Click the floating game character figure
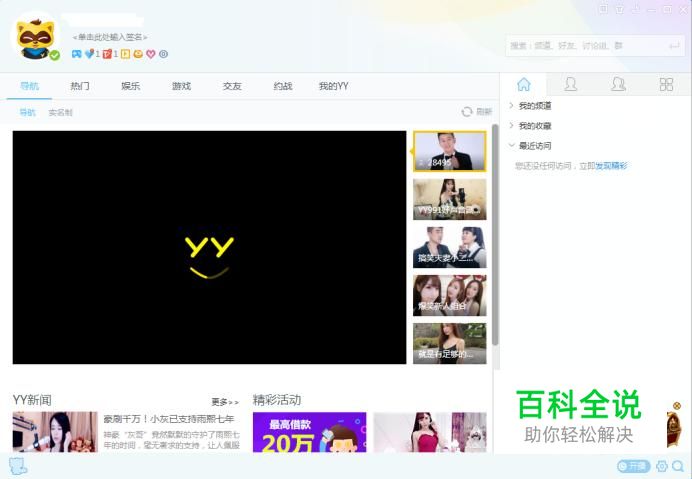The width and height of the screenshot is (692, 479). tap(673, 429)
